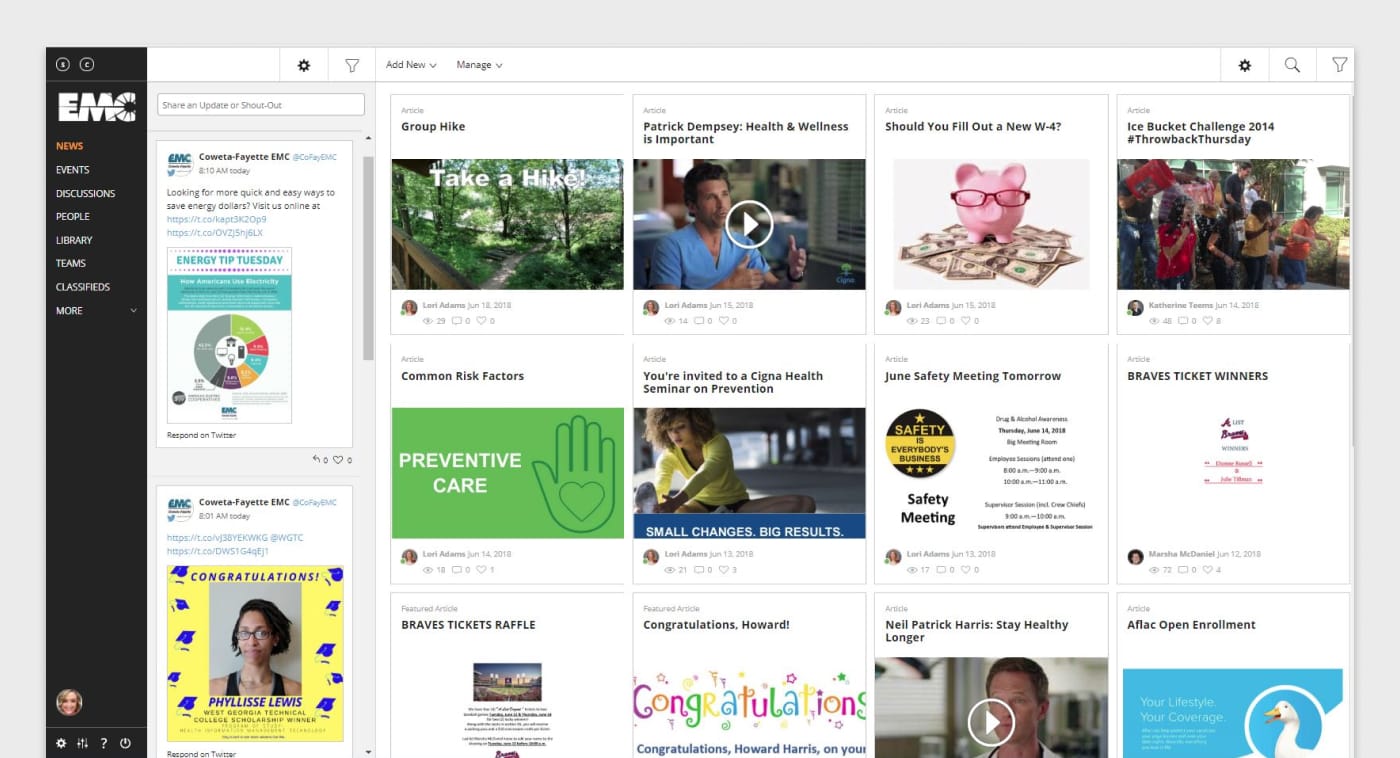Open the Phyllisse Lewis congratulations image
The width and height of the screenshot is (1400, 758).
click(255, 654)
